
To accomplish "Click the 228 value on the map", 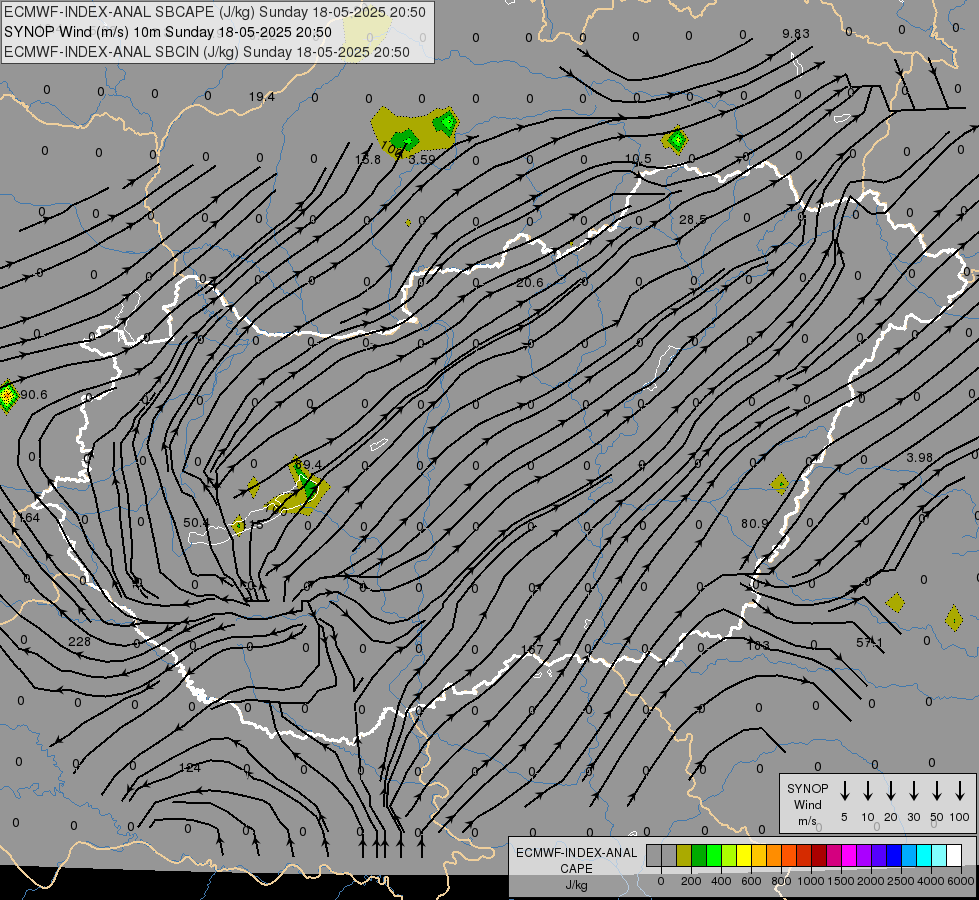I will point(79,641).
